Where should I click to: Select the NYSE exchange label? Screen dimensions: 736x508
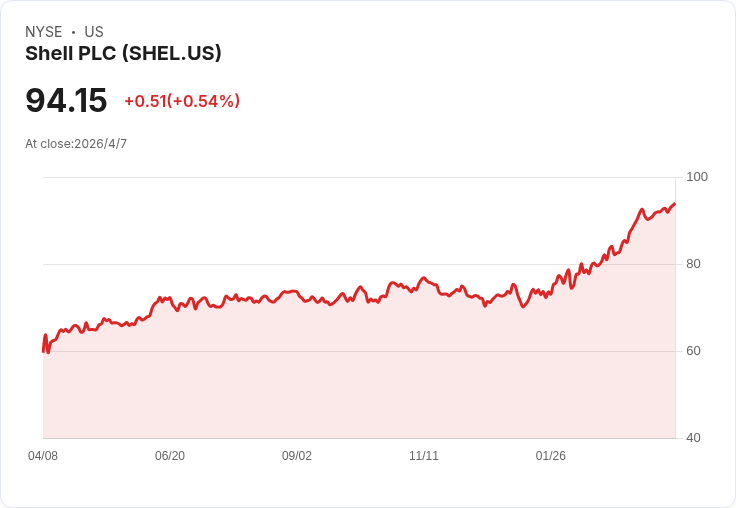click(x=44, y=32)
